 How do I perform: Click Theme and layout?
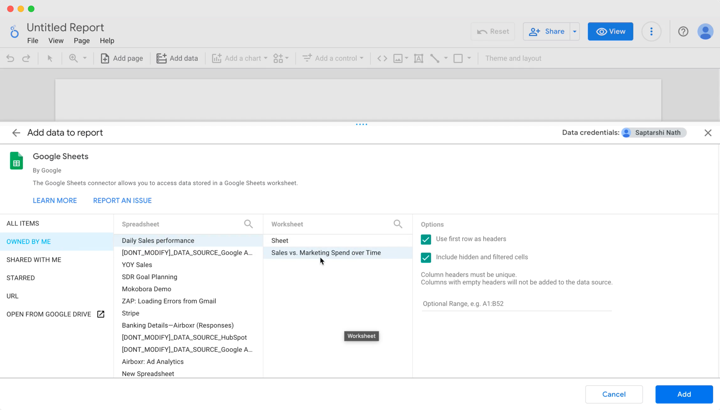513,58
